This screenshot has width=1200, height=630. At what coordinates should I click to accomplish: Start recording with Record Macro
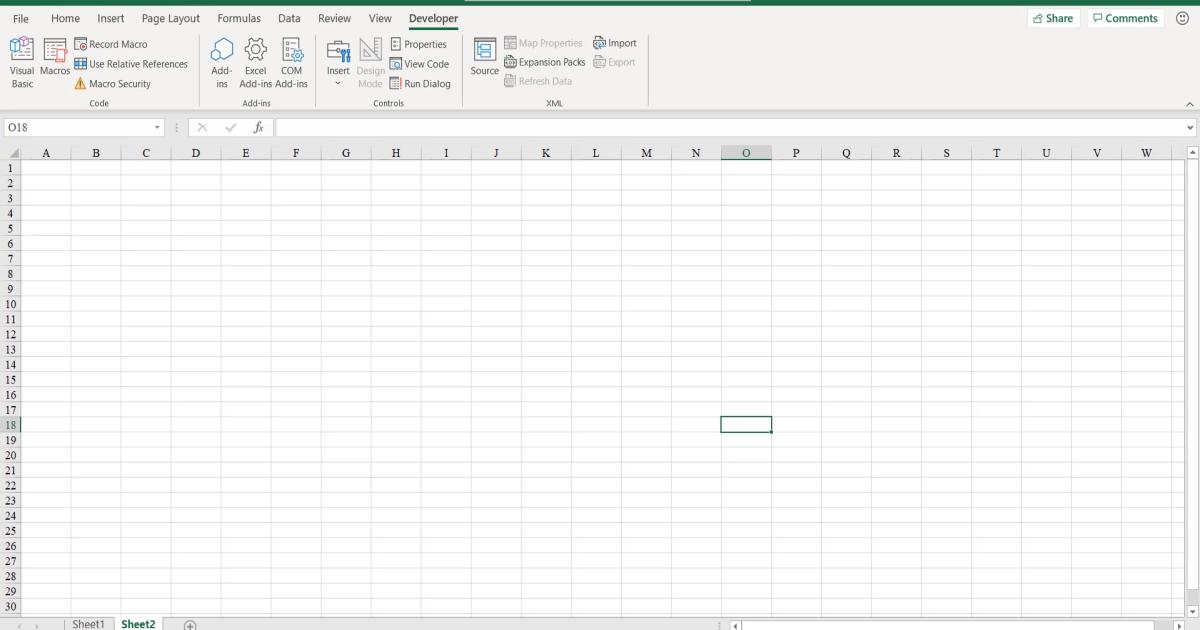[x=111, y=44]
